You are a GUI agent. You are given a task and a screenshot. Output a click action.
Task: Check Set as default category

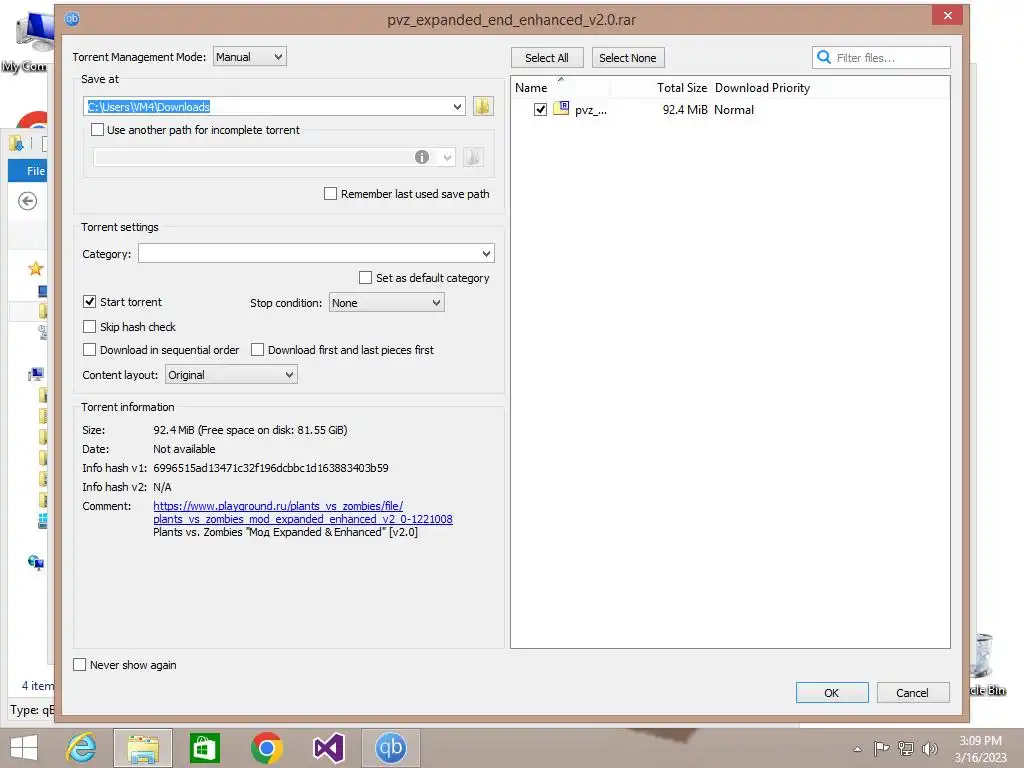[x=366, y=278]
